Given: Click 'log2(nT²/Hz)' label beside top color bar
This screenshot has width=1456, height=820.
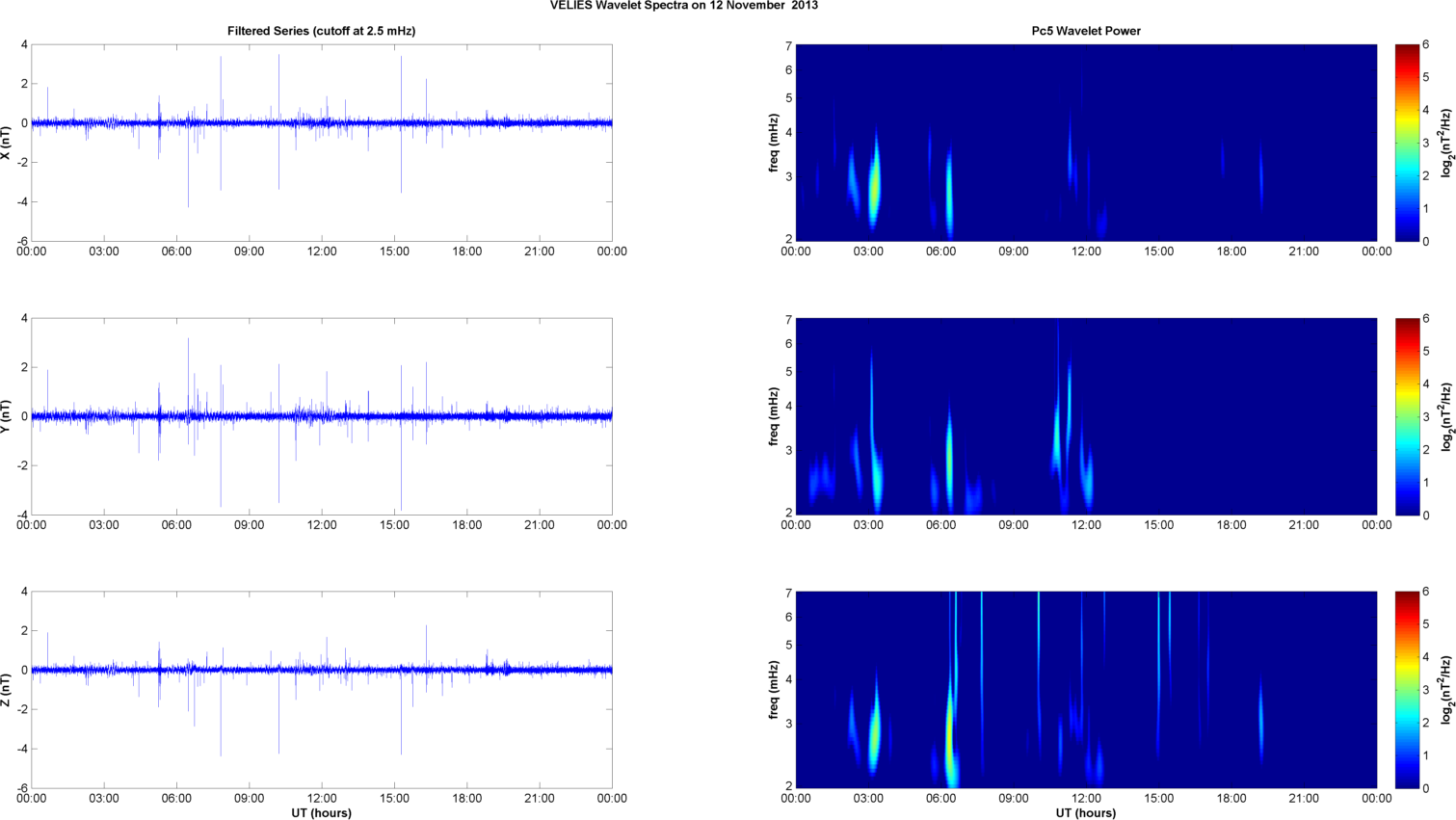Looking at the screenshot, I should [1446, 143].
